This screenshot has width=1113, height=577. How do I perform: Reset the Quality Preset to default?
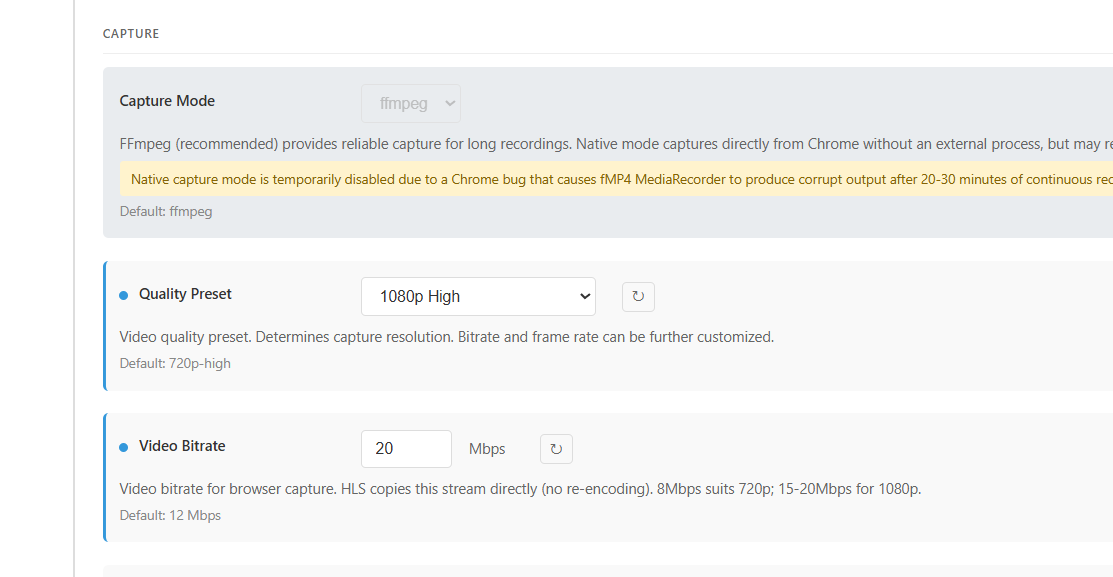coord(638,297)
